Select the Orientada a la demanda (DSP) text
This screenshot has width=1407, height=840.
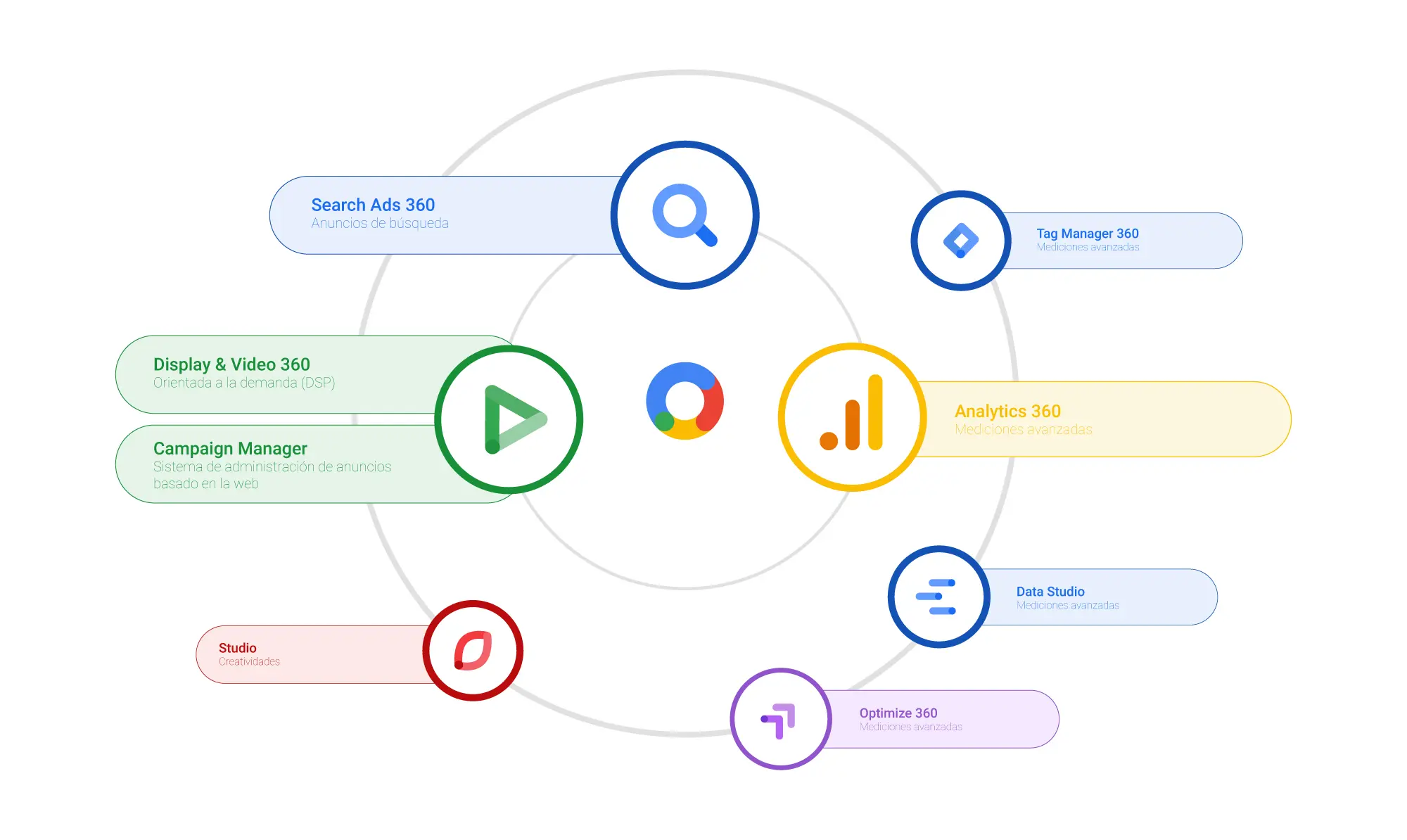244,383
